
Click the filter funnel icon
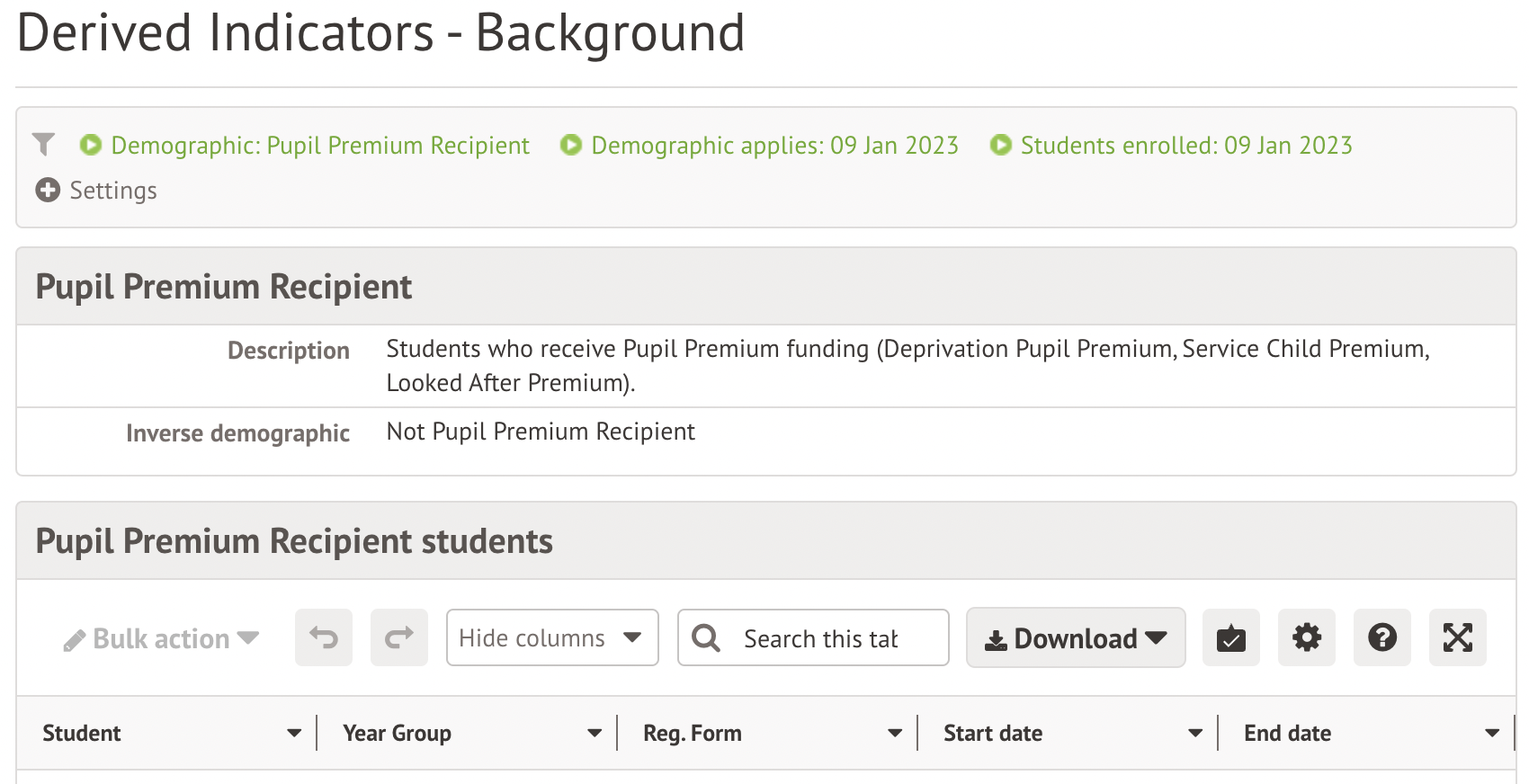coord(43,144)
